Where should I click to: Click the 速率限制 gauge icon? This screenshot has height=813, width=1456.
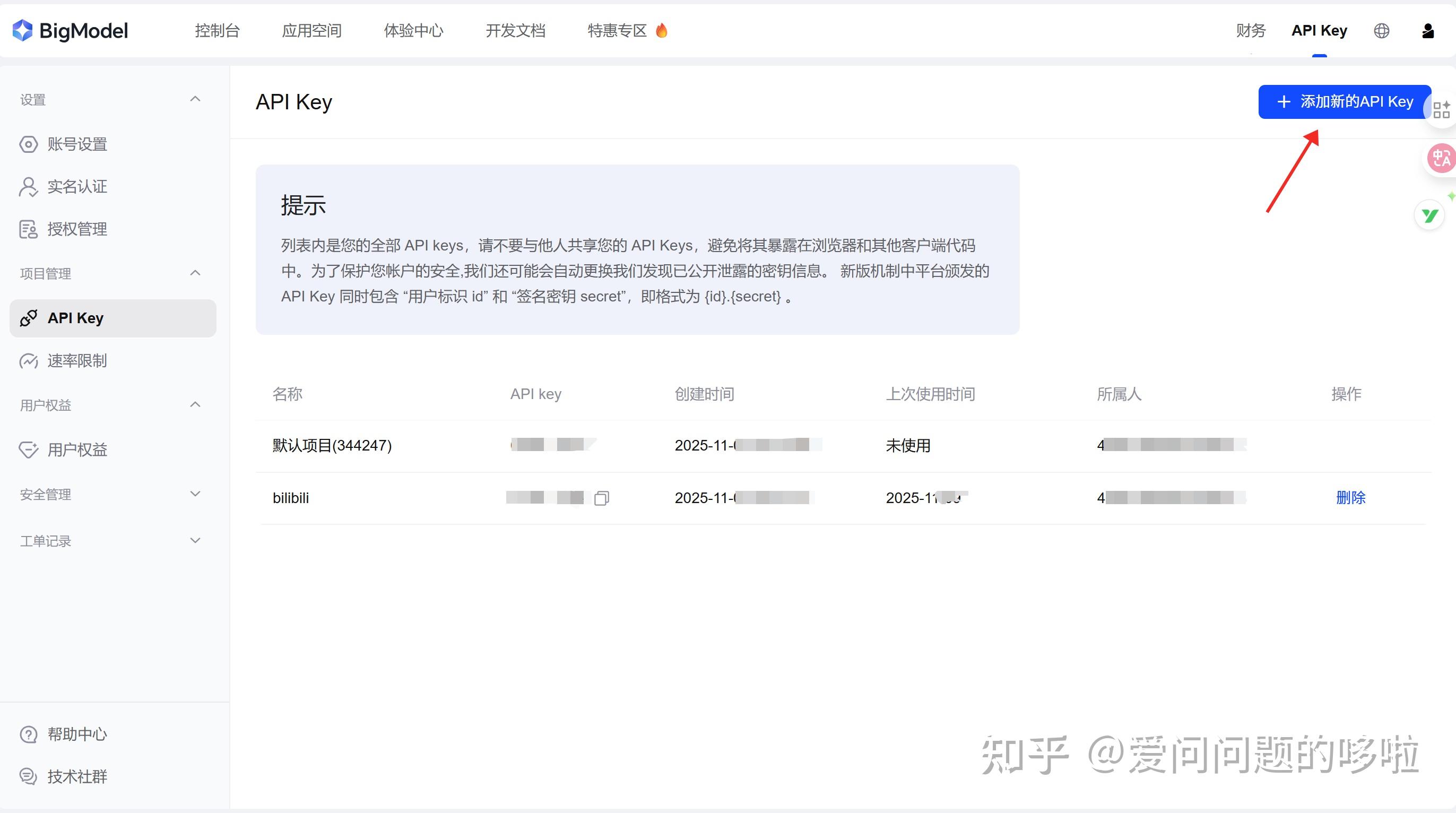28,361
